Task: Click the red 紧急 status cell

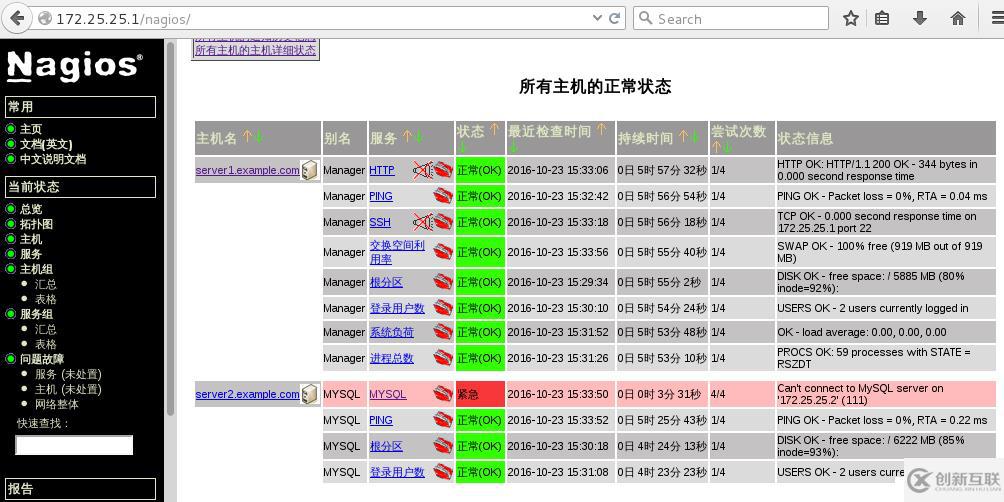Action: (x=480, y=394)
